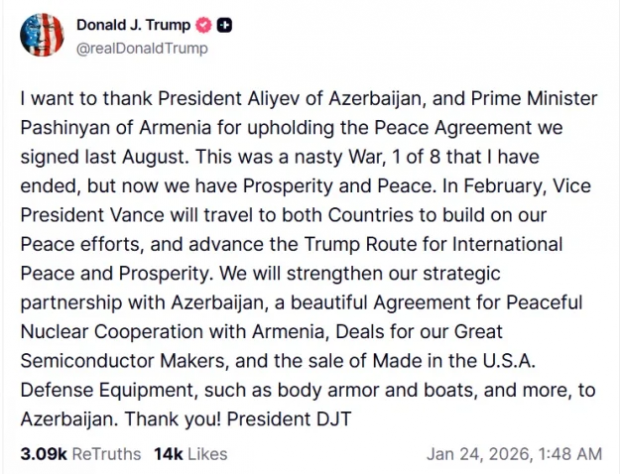Open the flag-themed profile avatar
The width and height of the screenshot is (620, 474).
point(40,35)
